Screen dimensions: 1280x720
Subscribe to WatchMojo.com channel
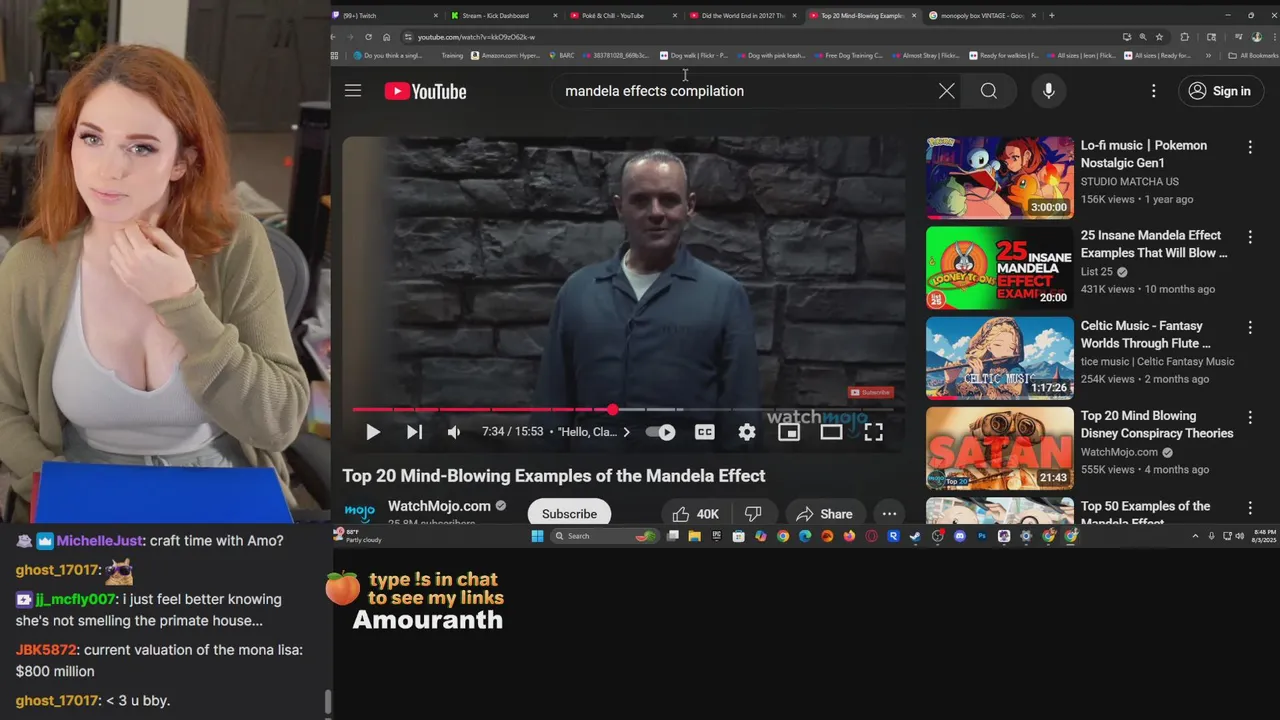coord(569,513)
